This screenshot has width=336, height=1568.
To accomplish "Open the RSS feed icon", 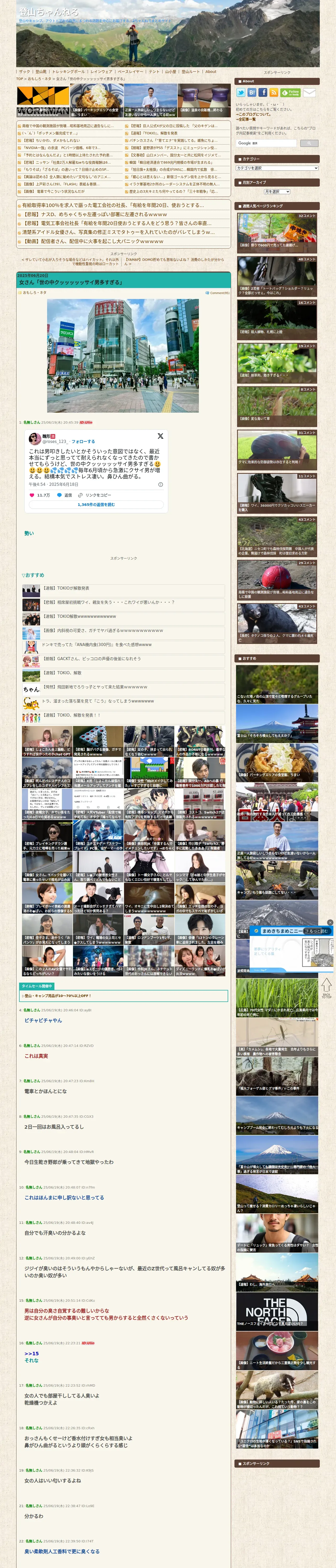I will (274, 93).
